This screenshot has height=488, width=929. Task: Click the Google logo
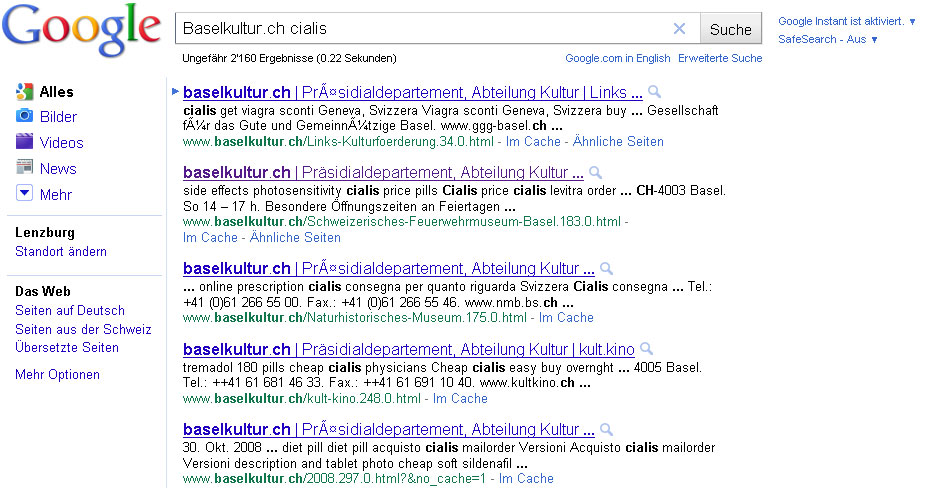tap(81, 30)
